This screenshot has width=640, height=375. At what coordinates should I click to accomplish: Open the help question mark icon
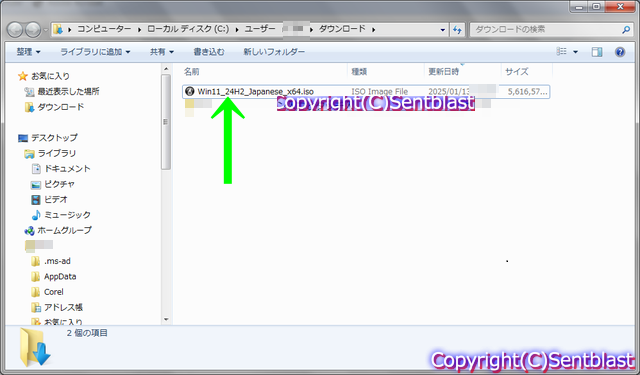pos(620,52)
